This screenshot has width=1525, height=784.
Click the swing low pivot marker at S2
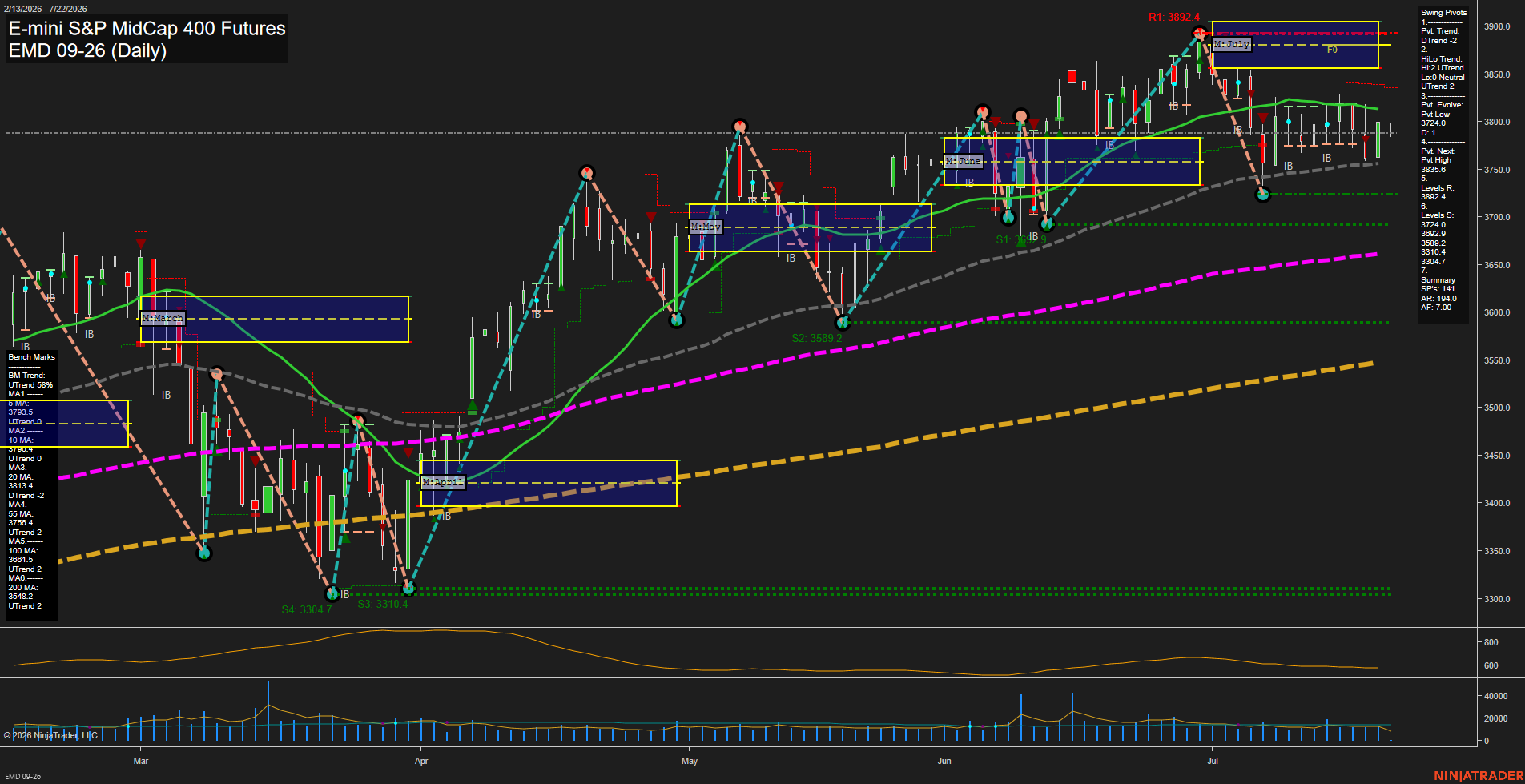[x=843, y=323]
